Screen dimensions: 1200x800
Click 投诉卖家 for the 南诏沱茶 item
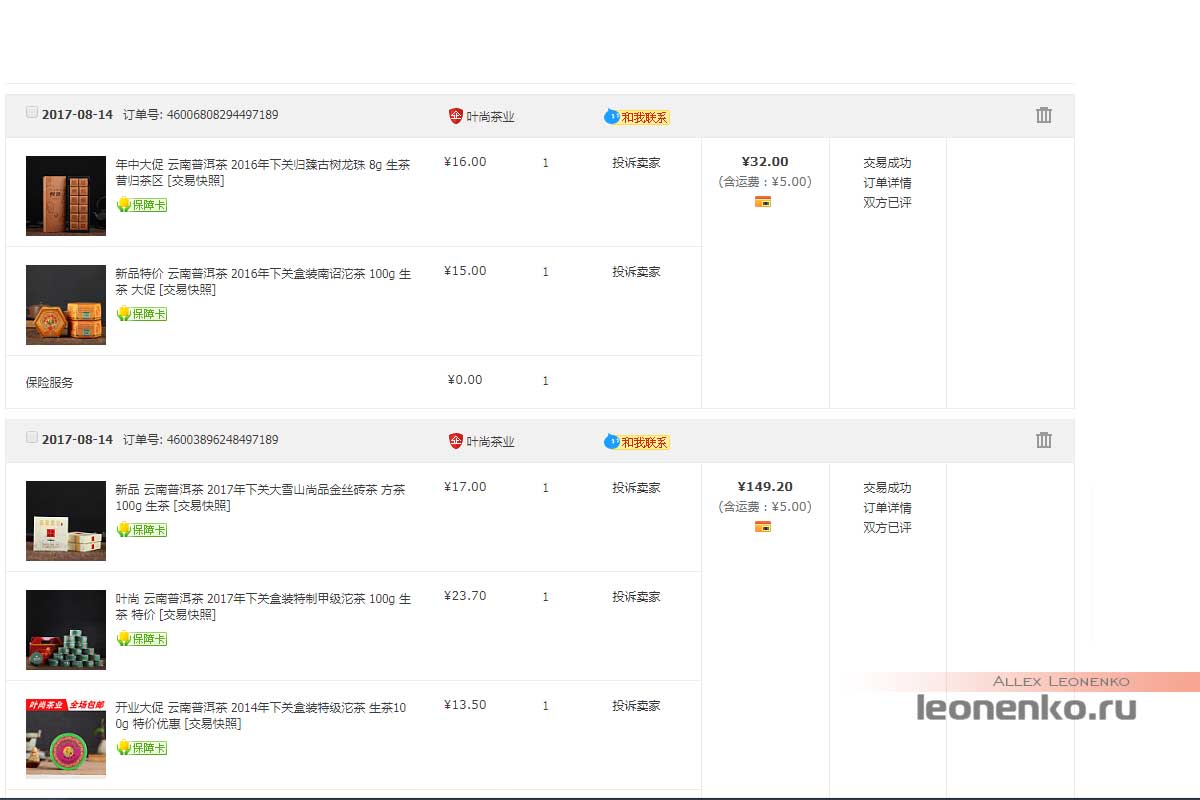pyautogui.click(x=636, y=272)
